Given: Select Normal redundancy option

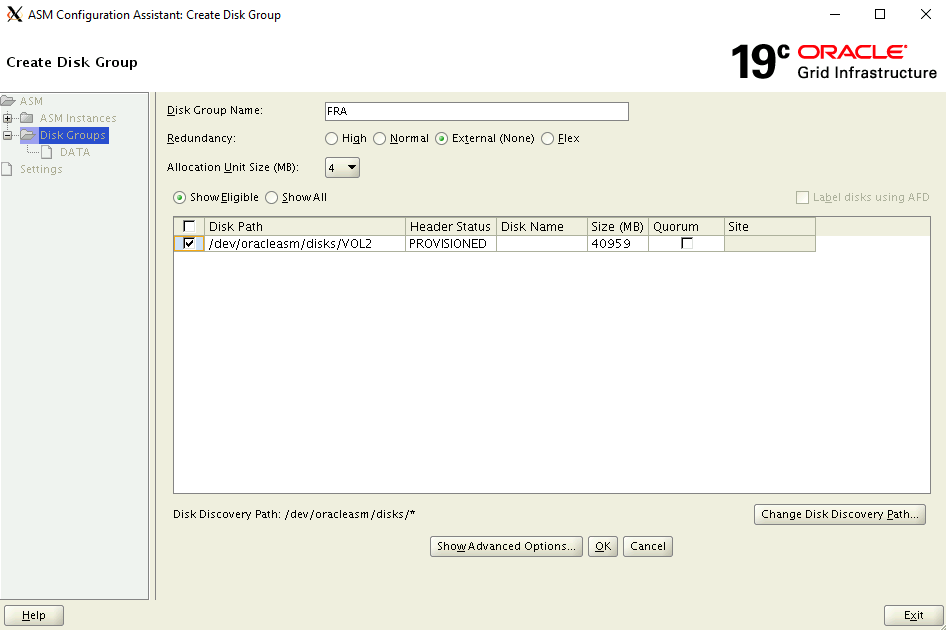Looking at the screenshot, I should [379, 139].
